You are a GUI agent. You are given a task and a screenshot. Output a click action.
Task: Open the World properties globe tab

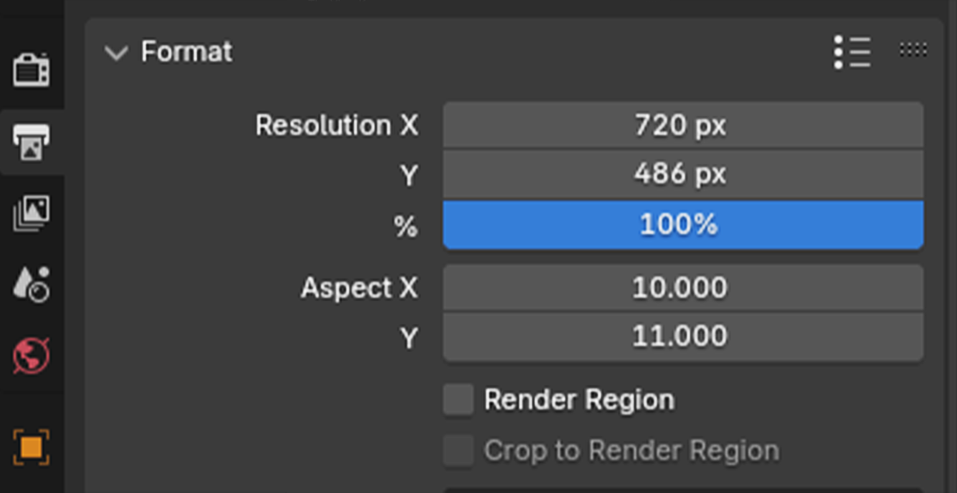[x=32, y=356]
